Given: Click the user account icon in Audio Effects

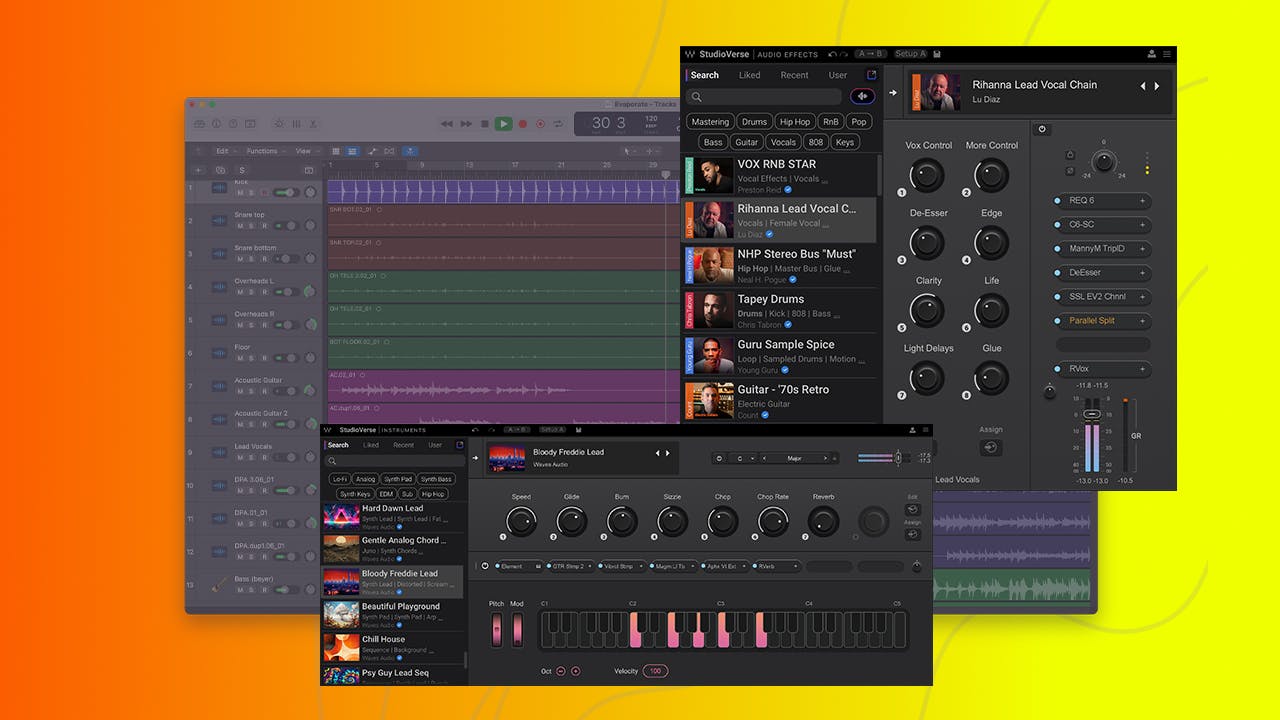Looking at the screenshot, I should [1151, 54].
